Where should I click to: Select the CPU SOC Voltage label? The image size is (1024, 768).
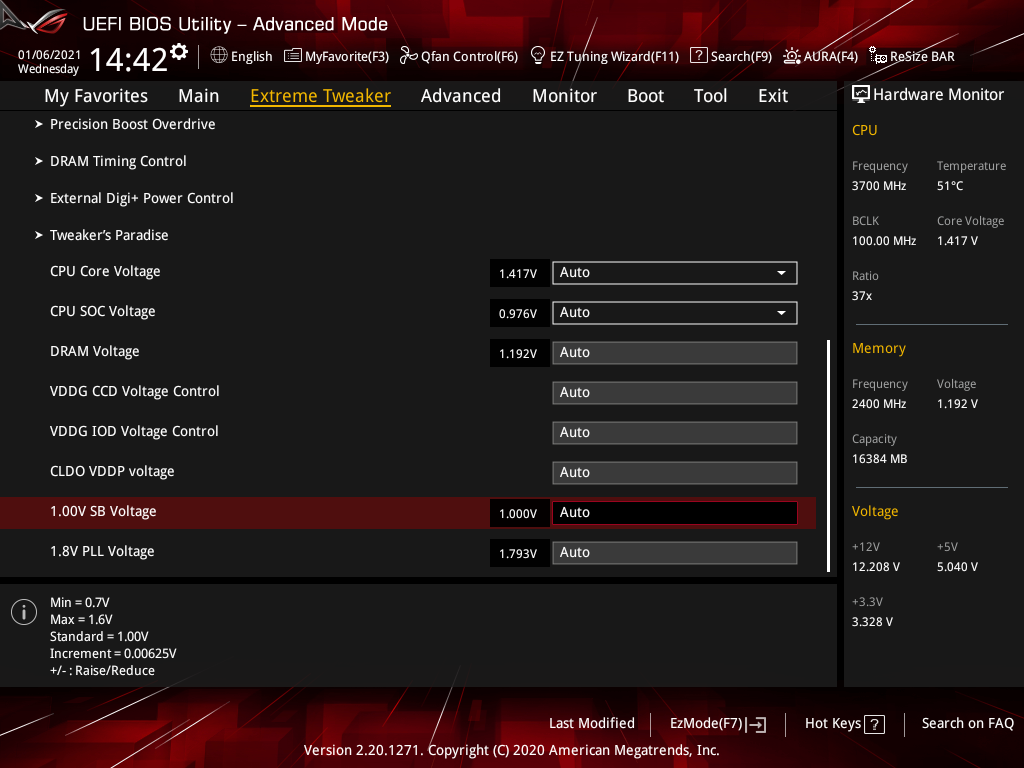click(x=103, y=312)
